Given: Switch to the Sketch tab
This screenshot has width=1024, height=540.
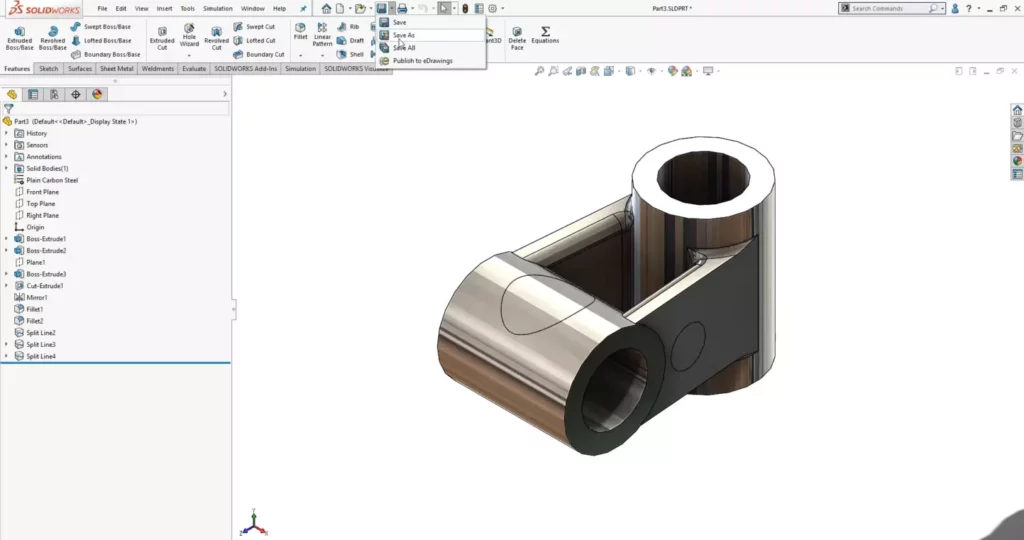Looking at the screenshot, I should (48, 69).
